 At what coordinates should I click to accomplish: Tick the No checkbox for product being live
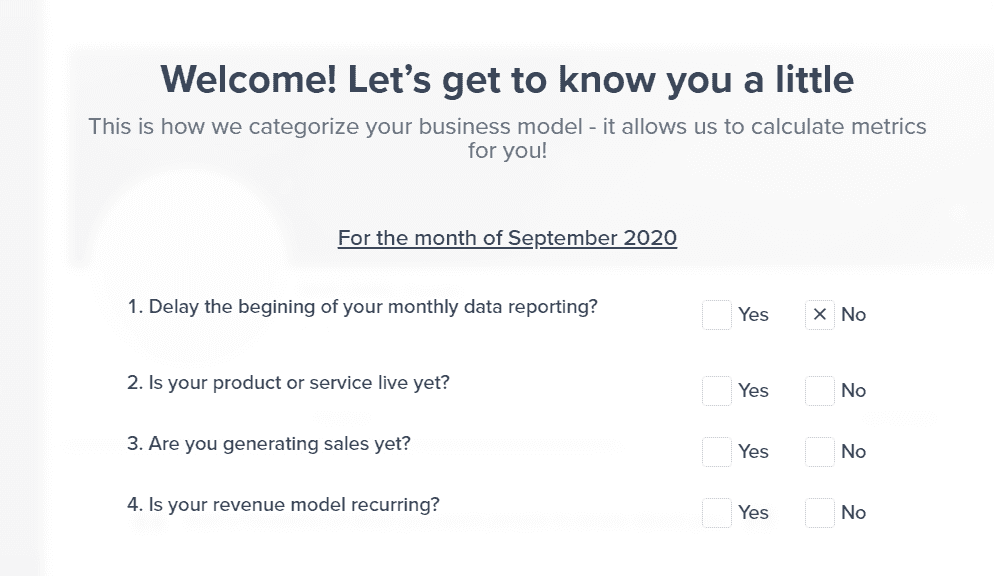click(820, 391)
